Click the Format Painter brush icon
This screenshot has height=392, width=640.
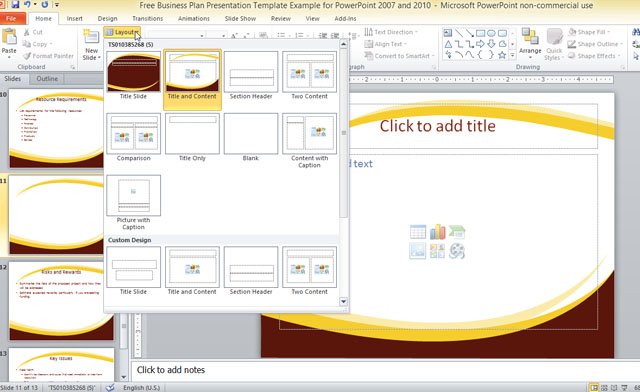(27, 56)
